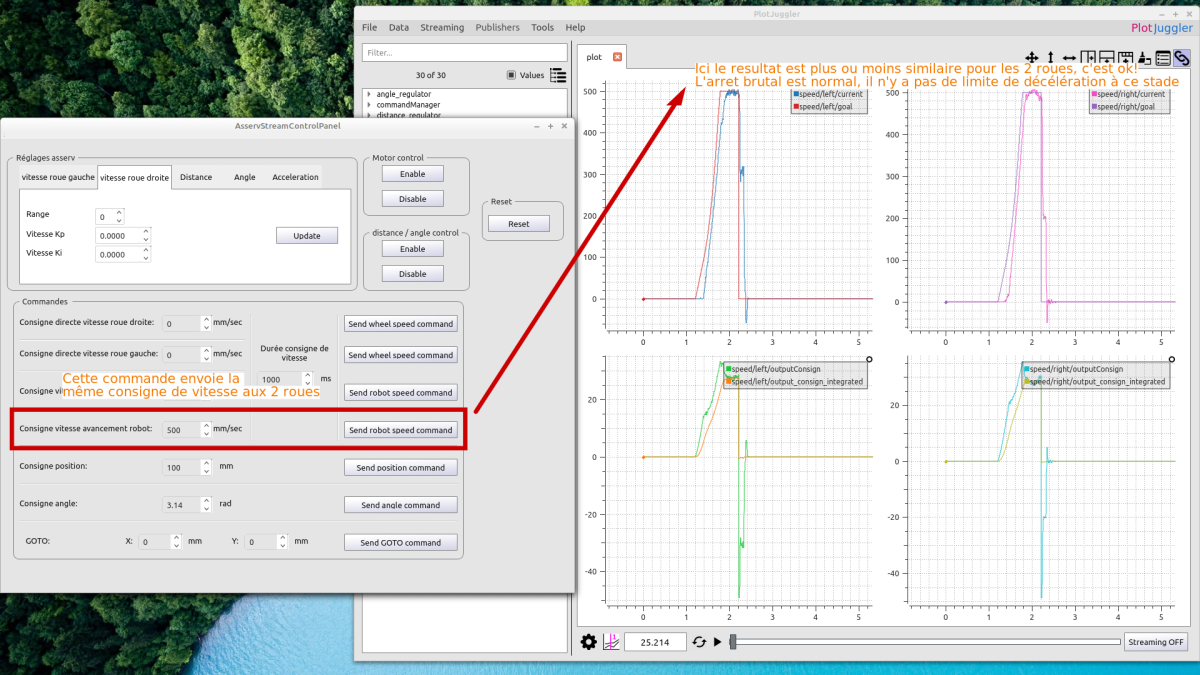Open the gear settings icon beside time field

(588, 642)
